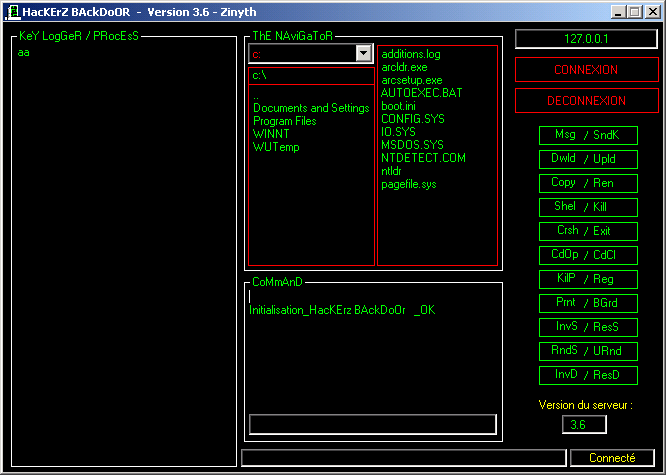
Task: Select additions.log in the file list
Action: tap(410, 54)
